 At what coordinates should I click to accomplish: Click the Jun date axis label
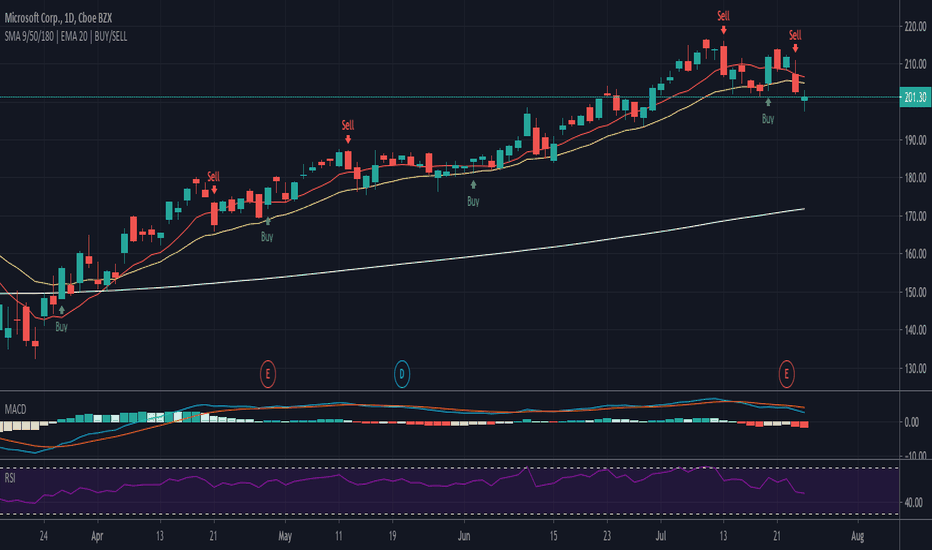(464, 536)
